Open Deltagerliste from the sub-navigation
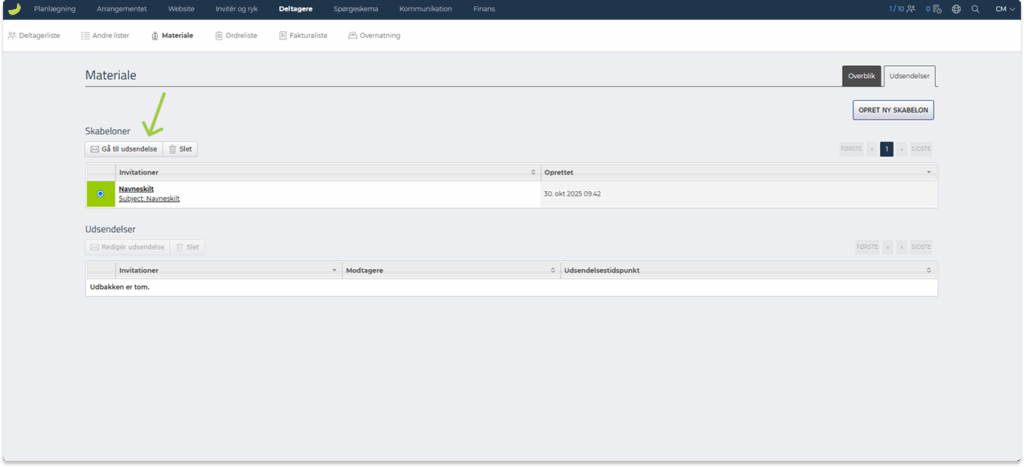This screenshot has width=1024, height=467. pos(34,36)
